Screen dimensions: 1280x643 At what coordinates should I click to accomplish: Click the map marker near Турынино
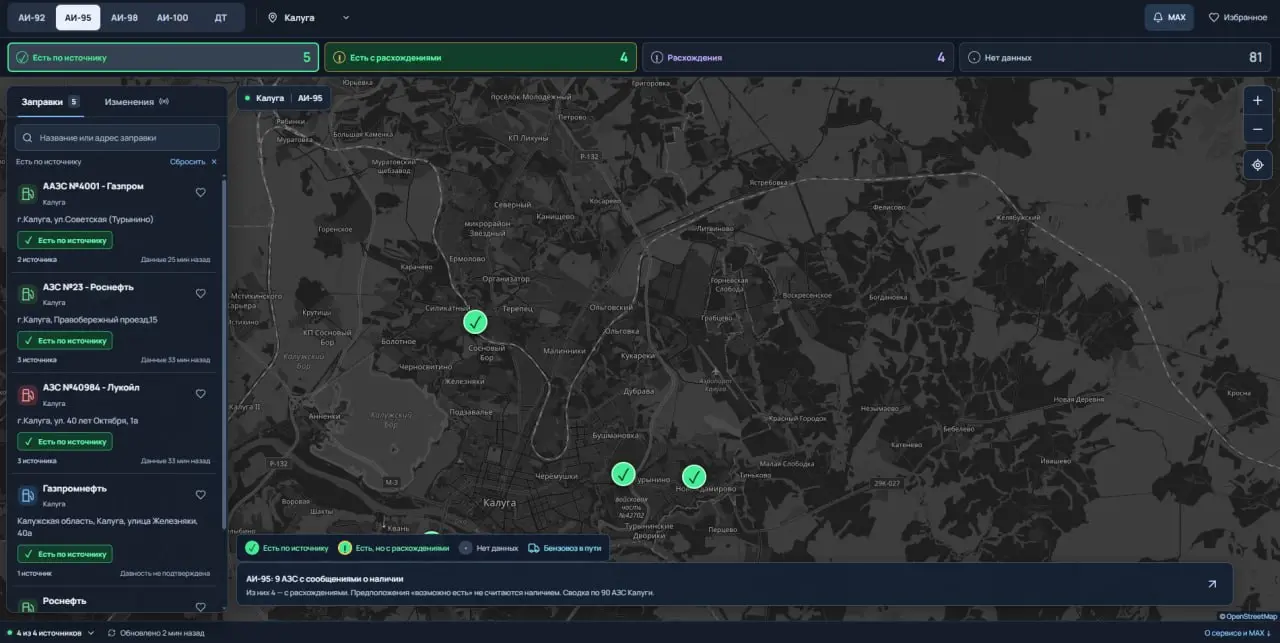tap(623, 474)
